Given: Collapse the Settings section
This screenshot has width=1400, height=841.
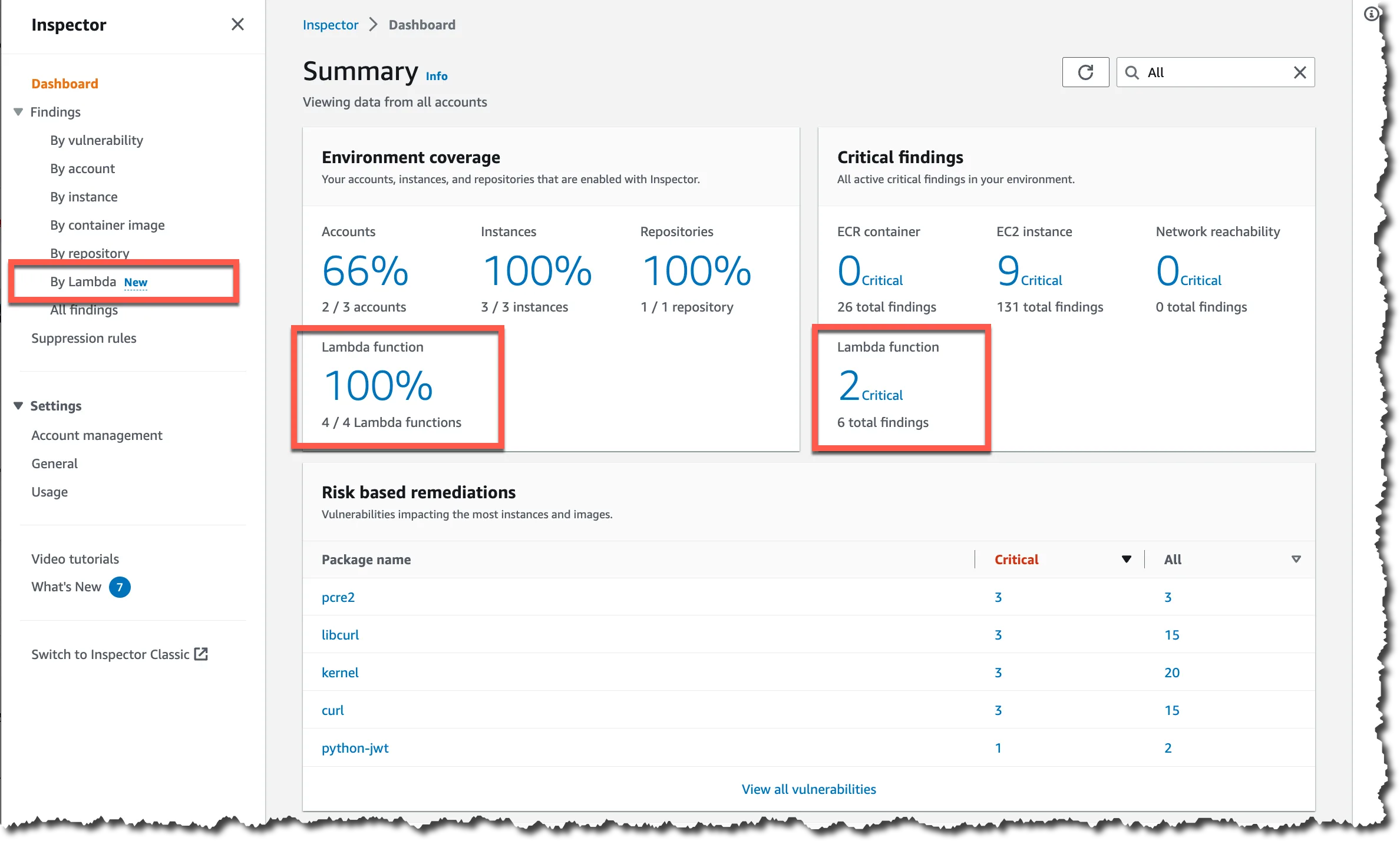Looking at the screenshot, I should [x=18, y=405].
